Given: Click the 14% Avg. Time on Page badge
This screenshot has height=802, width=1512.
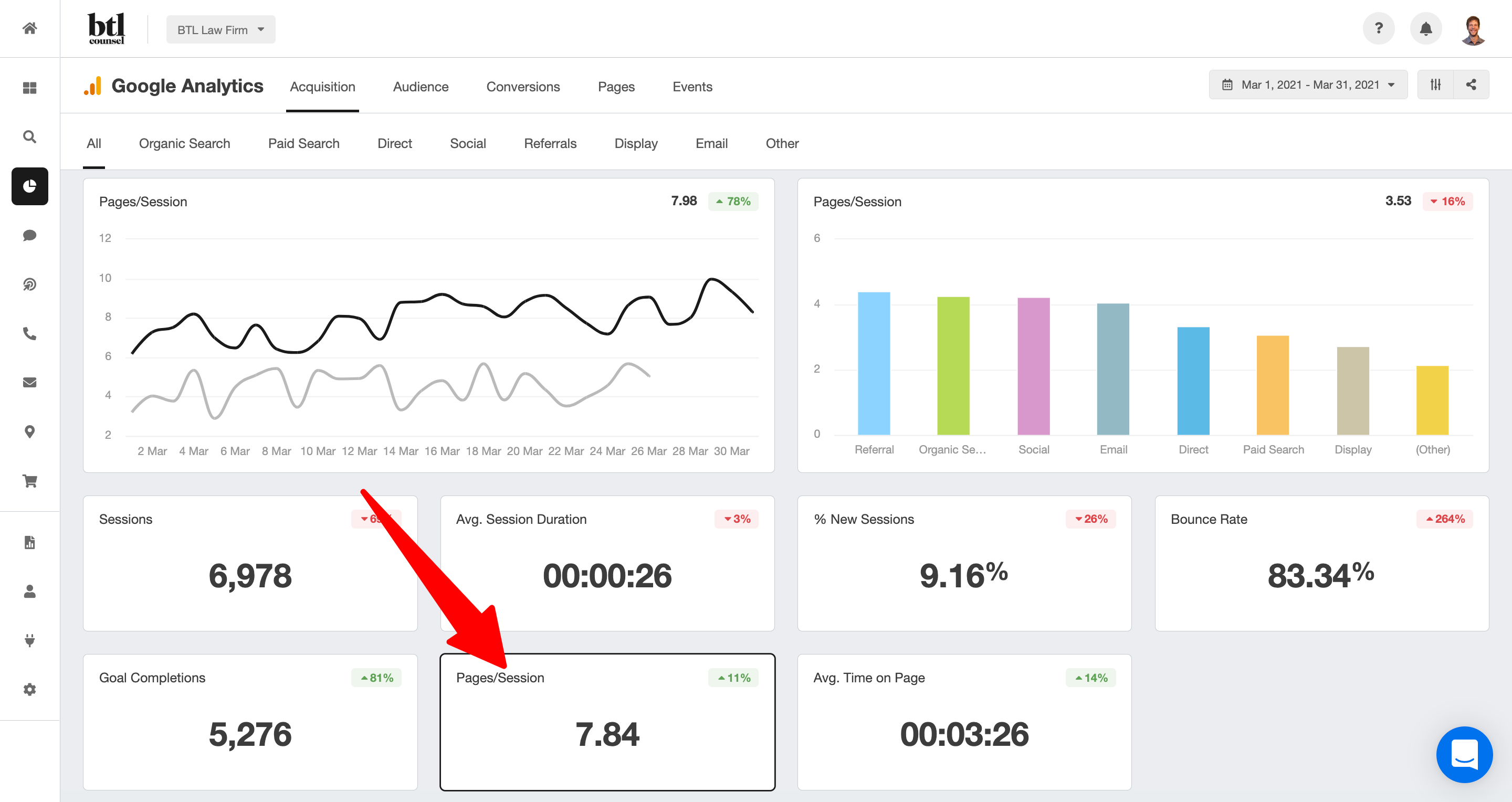Looking at the screenshot, I should (1090, 678).
